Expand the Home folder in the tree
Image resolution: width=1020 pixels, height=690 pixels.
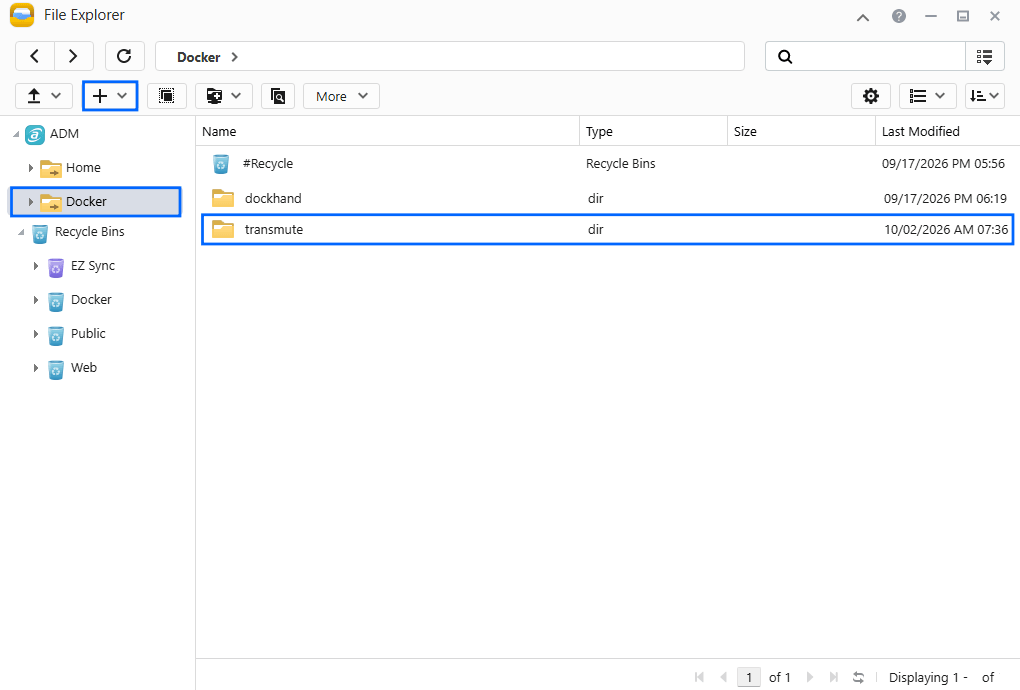(x=31, y=168)
